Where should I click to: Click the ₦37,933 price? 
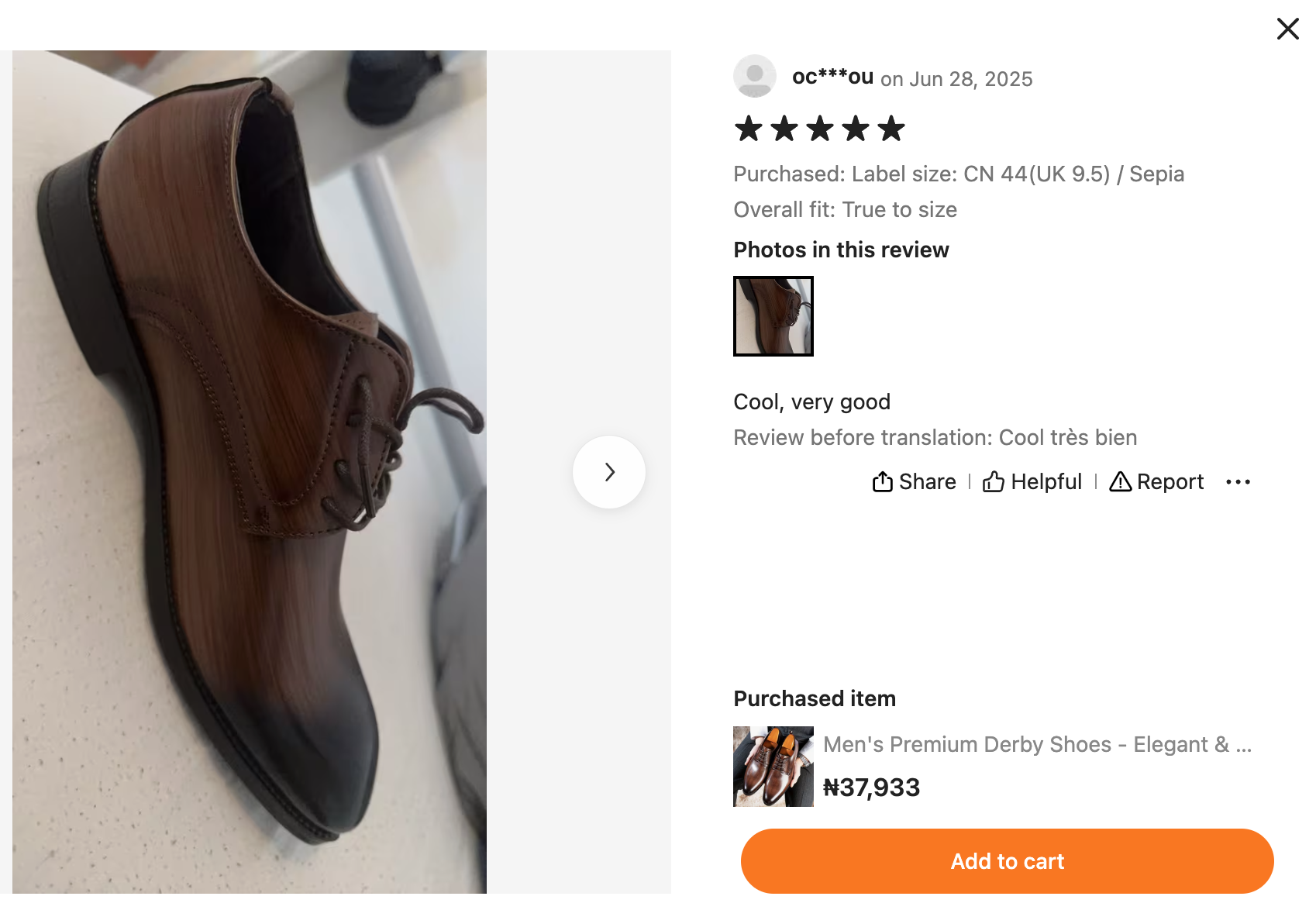(871, 788)
